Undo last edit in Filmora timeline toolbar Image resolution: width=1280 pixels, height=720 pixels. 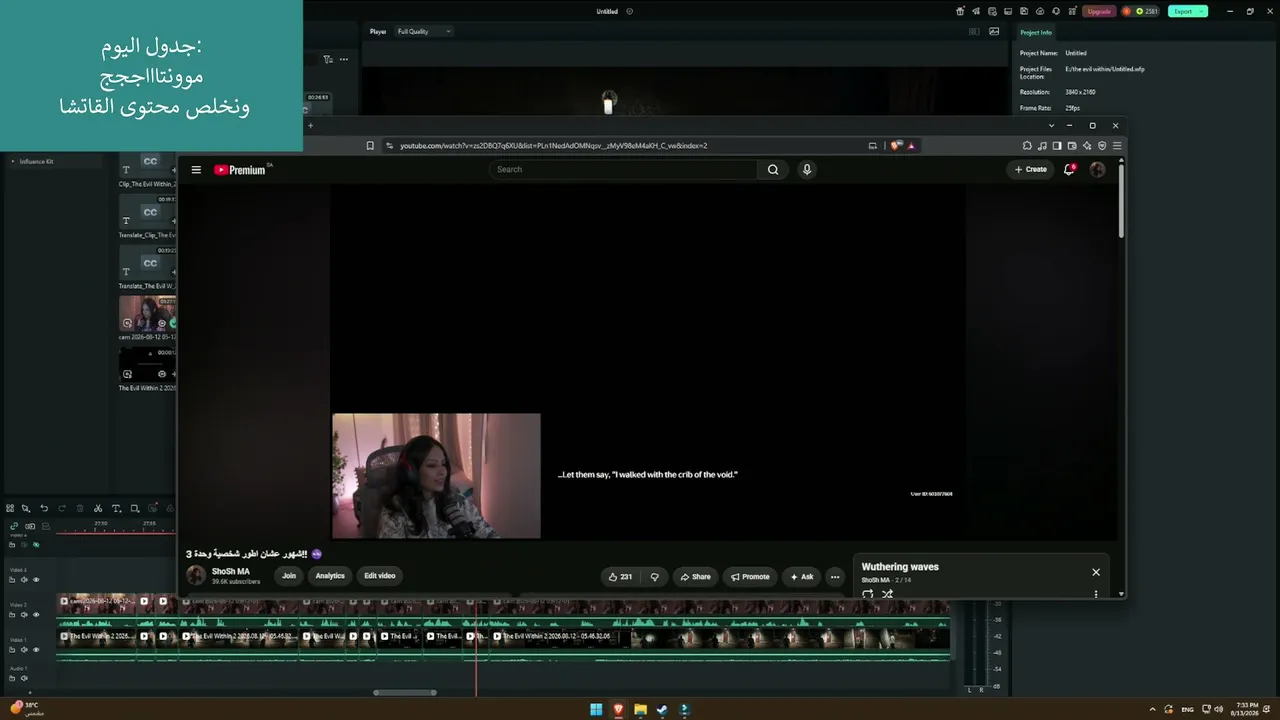[x=44, y=508]
